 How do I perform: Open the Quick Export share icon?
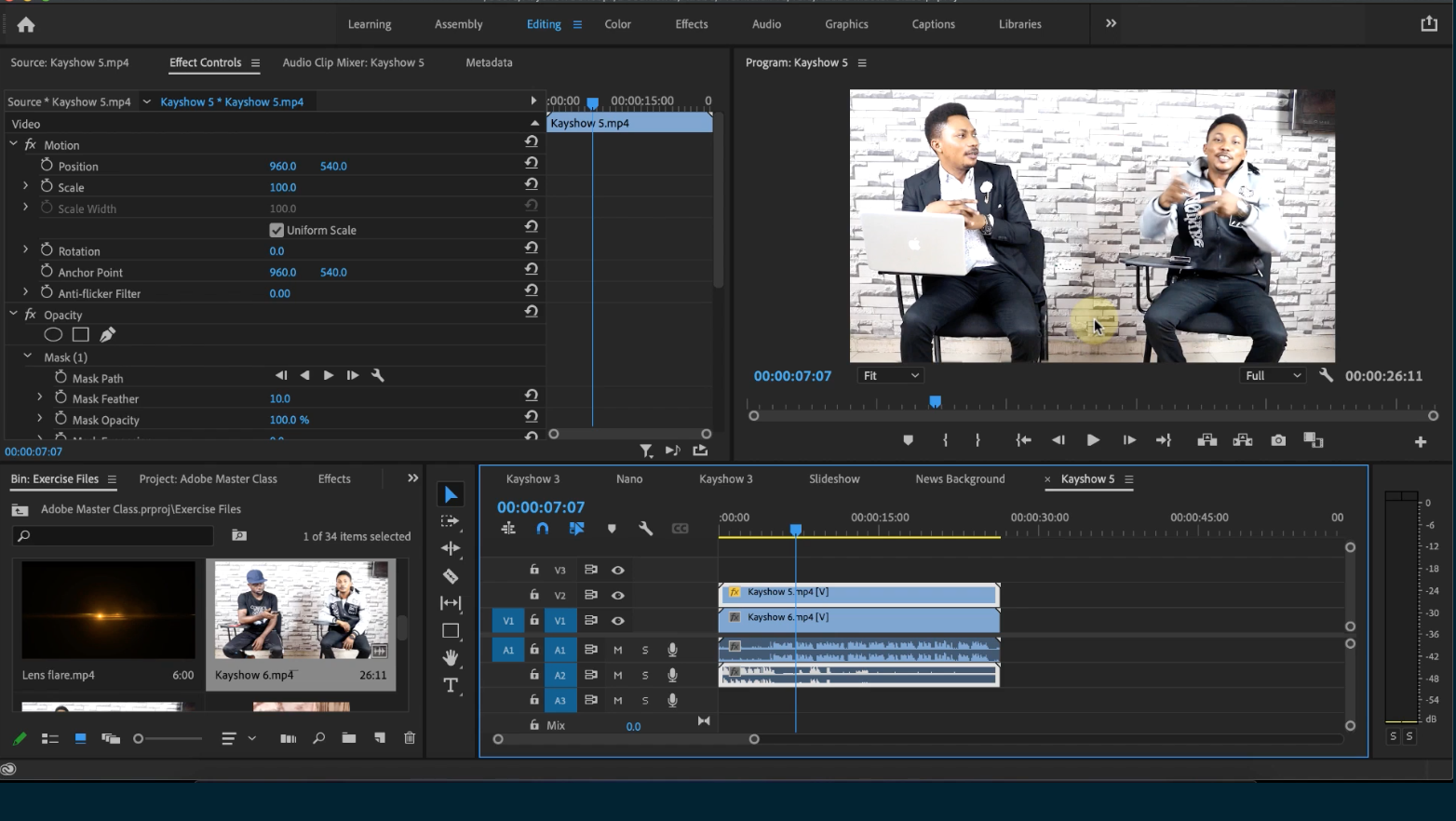pos(1429,24)
